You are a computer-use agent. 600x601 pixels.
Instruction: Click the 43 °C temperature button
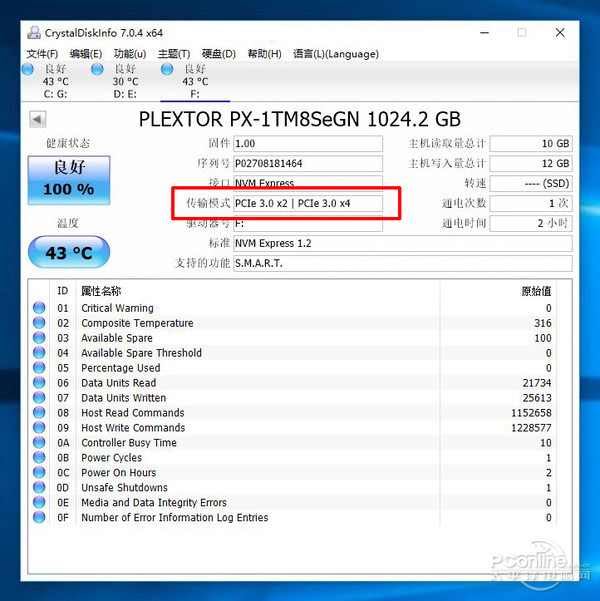coord(69,252)
